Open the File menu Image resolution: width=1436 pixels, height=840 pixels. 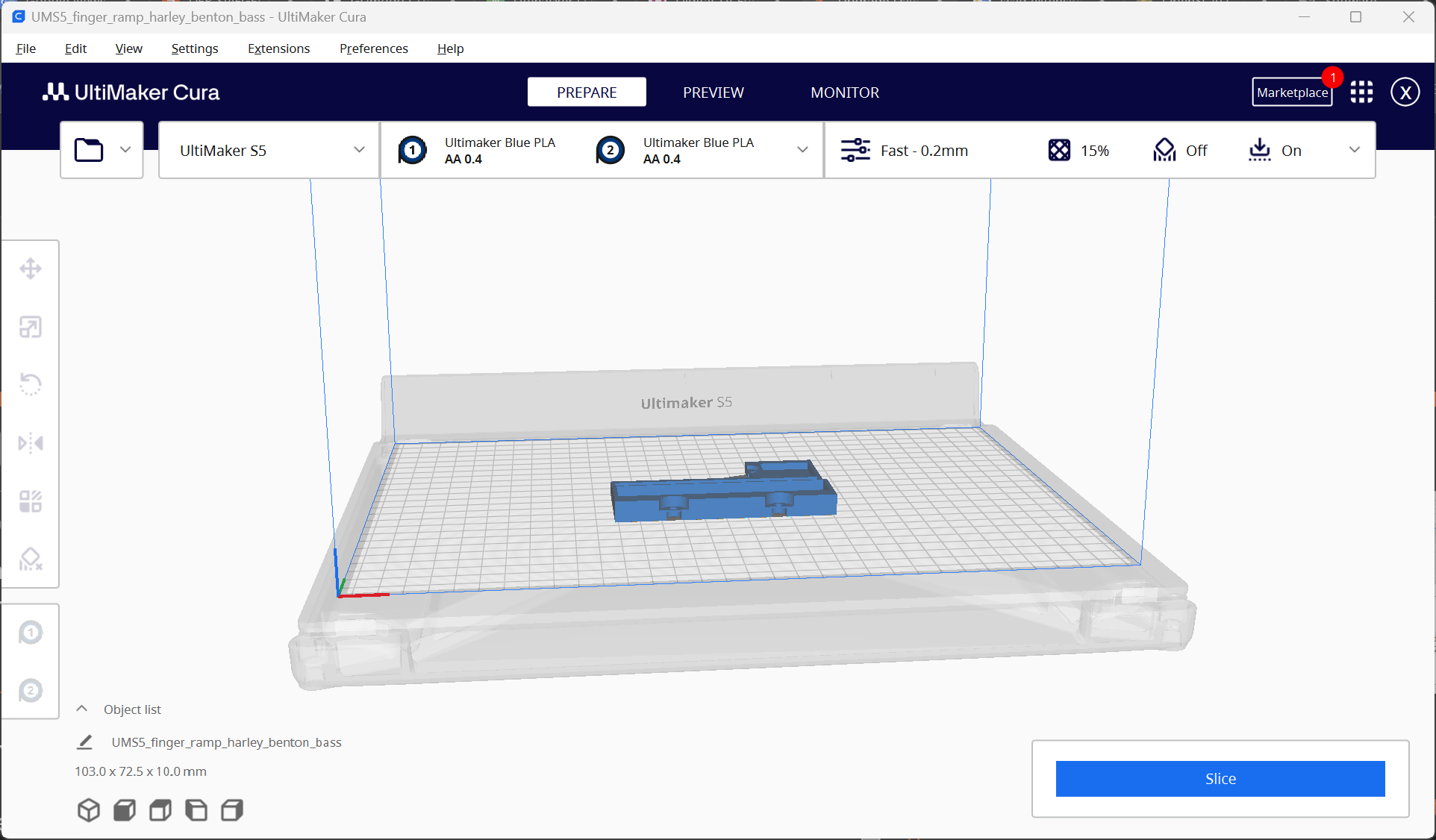(x=26, y=48)
